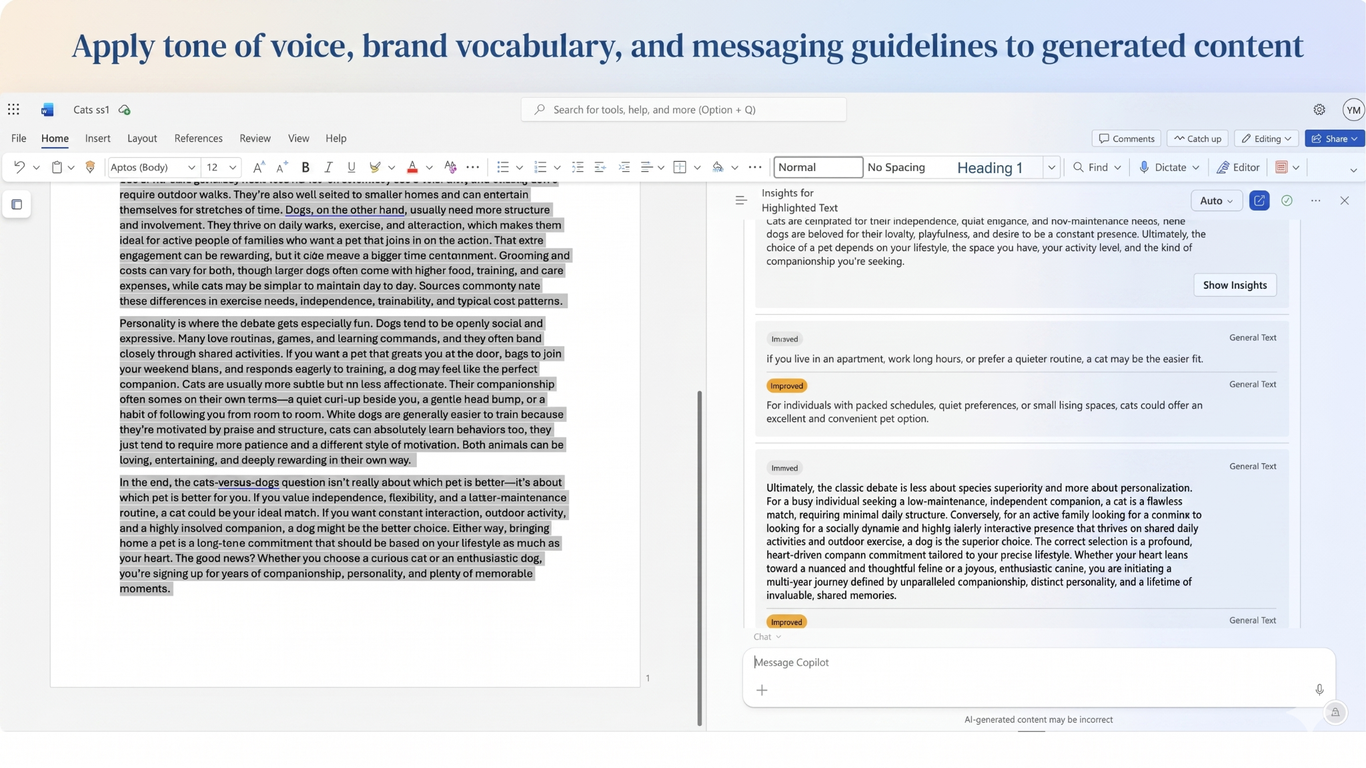Screen dimensions: 1366x768
Task: Click the Comments button
Action: pos(1126,138)
